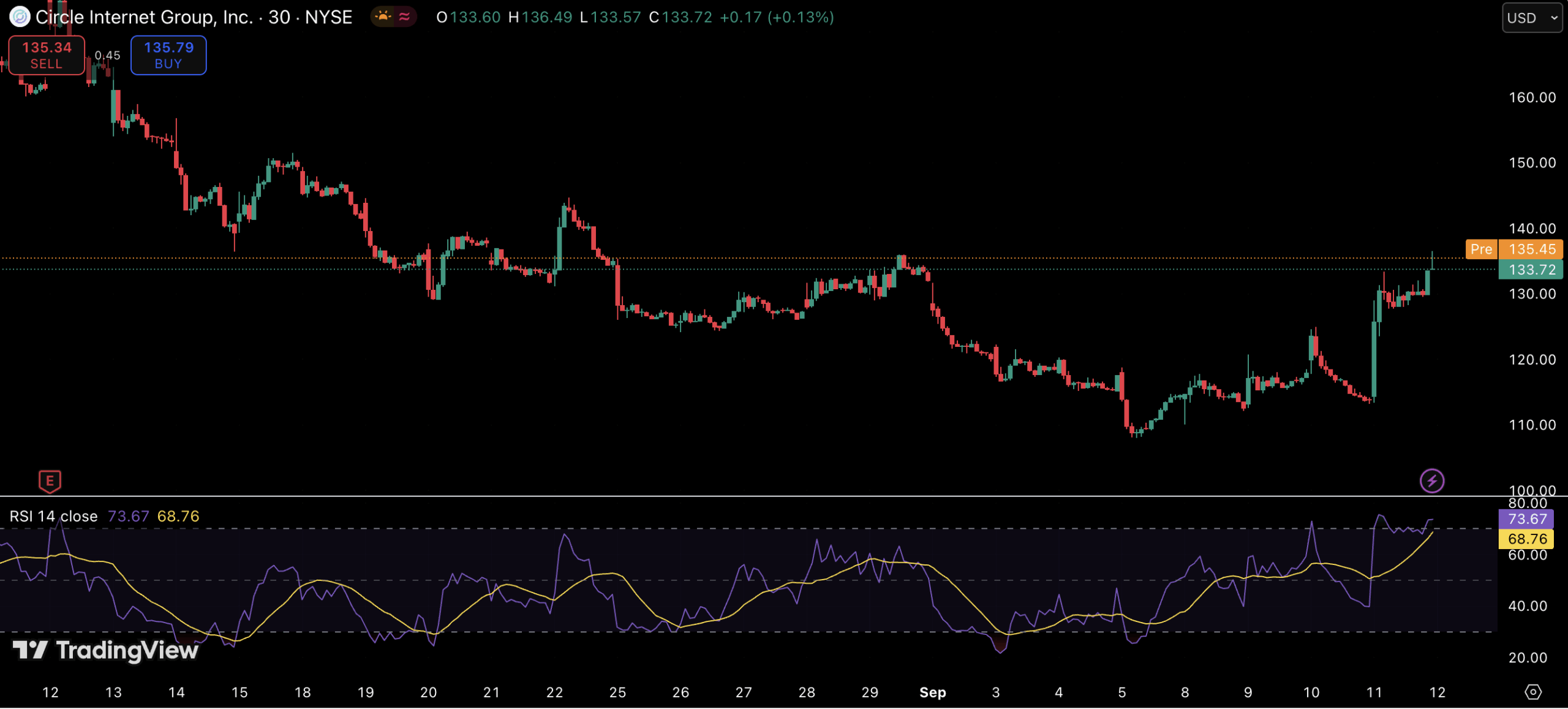Open chart settings hexagon gear icon
This screenshot has height=709, width=1568.
[1532, 692]
